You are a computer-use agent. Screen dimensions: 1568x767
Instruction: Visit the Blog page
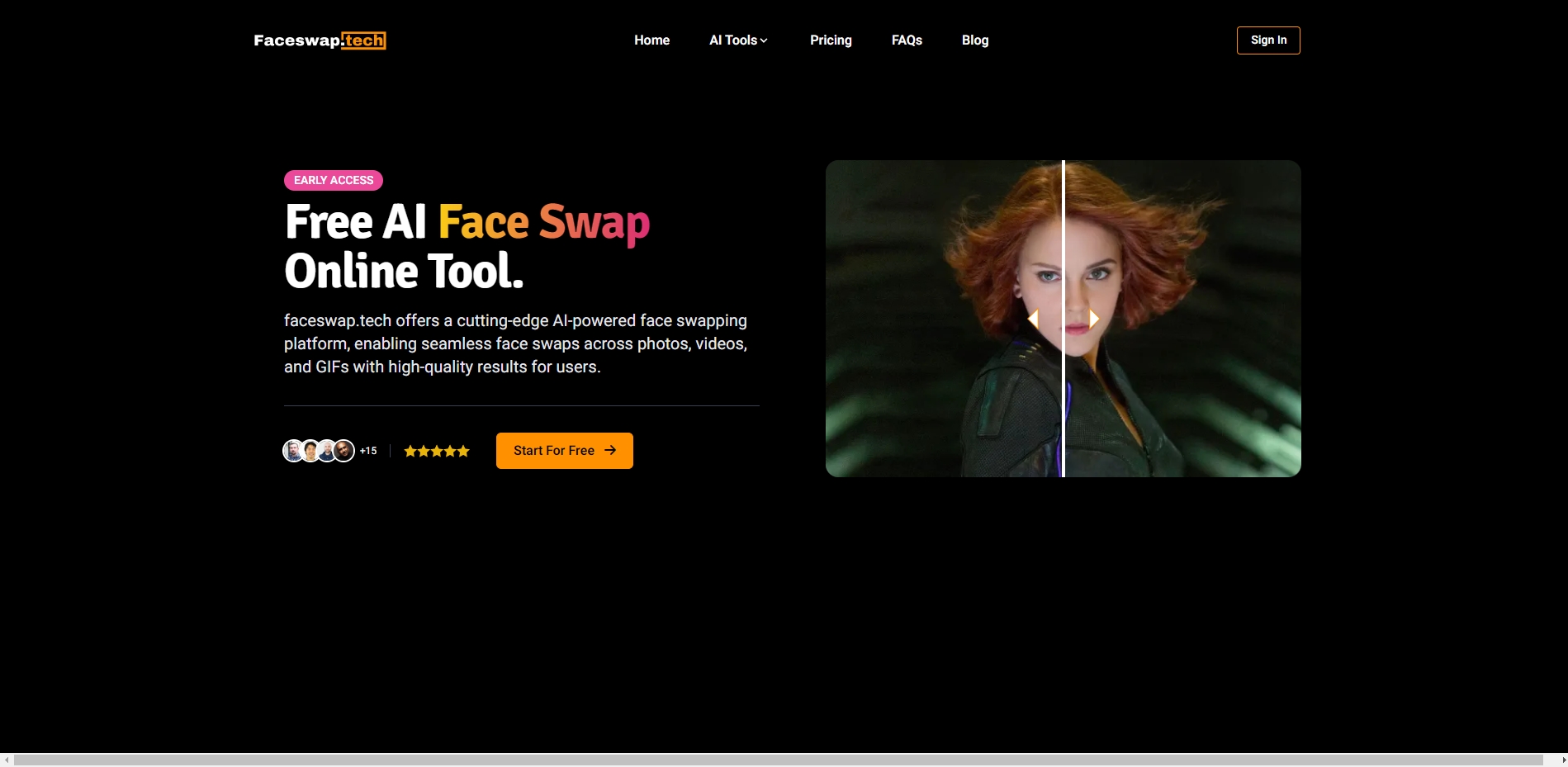point(975,40)
